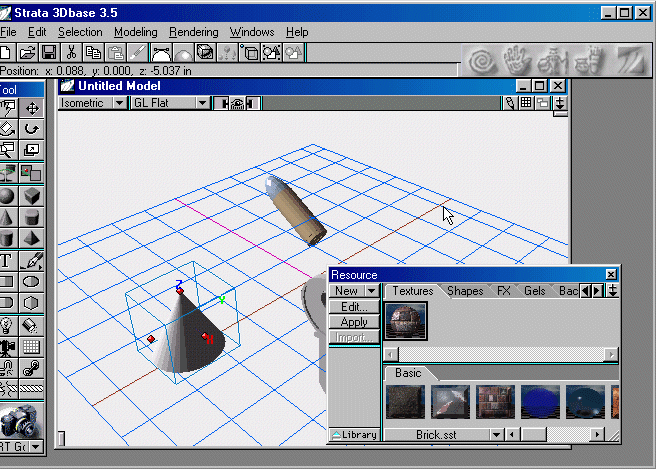Screen dimensions: 656x469
Task: Open the Selection menu
Action: tap(80, 32)
